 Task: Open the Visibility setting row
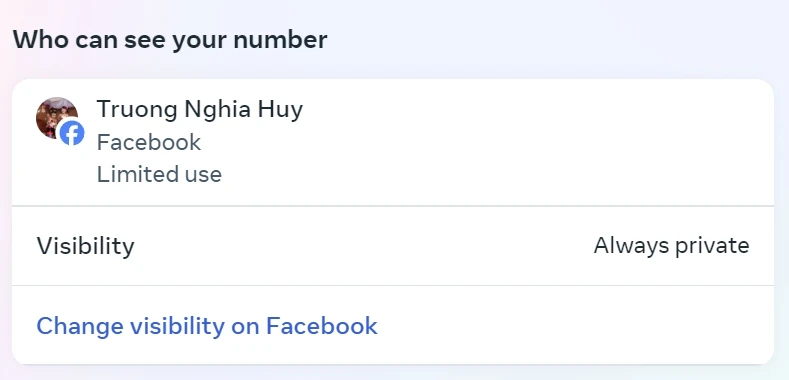tap(392, 246)
